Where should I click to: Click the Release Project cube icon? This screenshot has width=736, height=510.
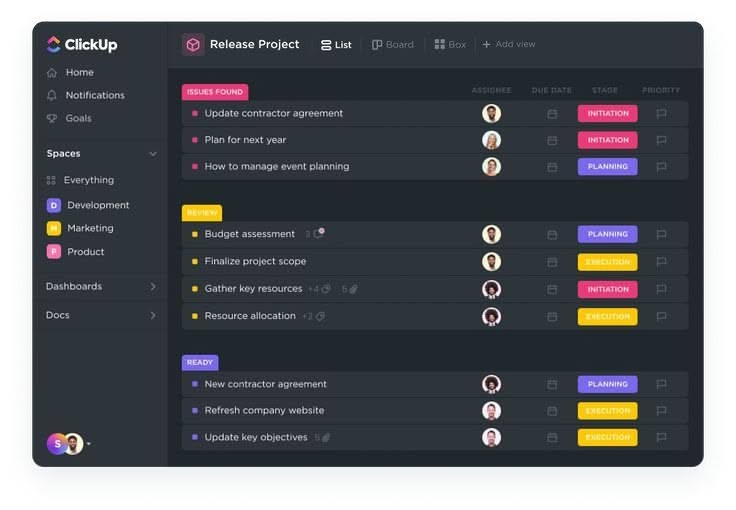coord(193,44)
